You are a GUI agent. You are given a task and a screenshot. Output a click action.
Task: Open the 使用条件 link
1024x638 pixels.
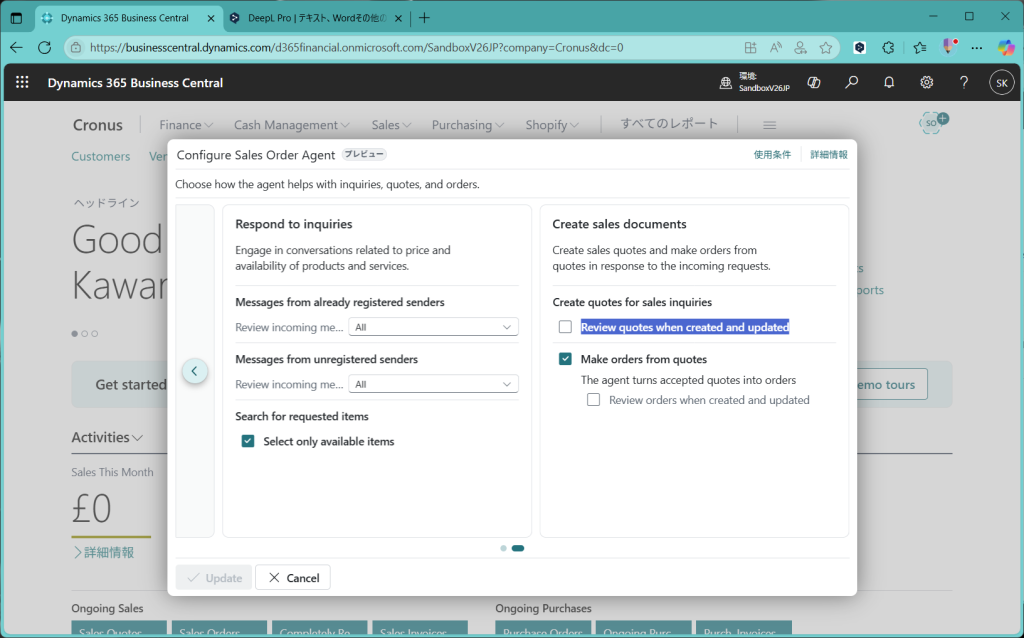772,155
